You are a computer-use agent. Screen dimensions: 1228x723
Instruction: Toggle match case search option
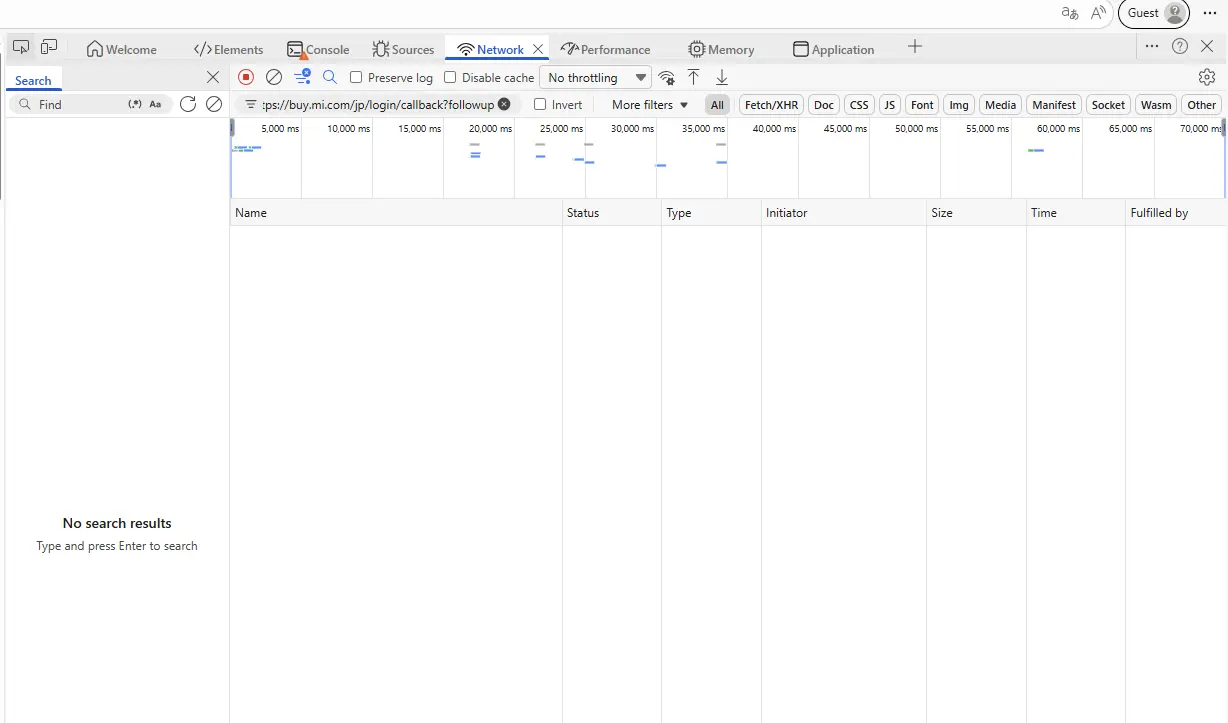pos(155,104)
